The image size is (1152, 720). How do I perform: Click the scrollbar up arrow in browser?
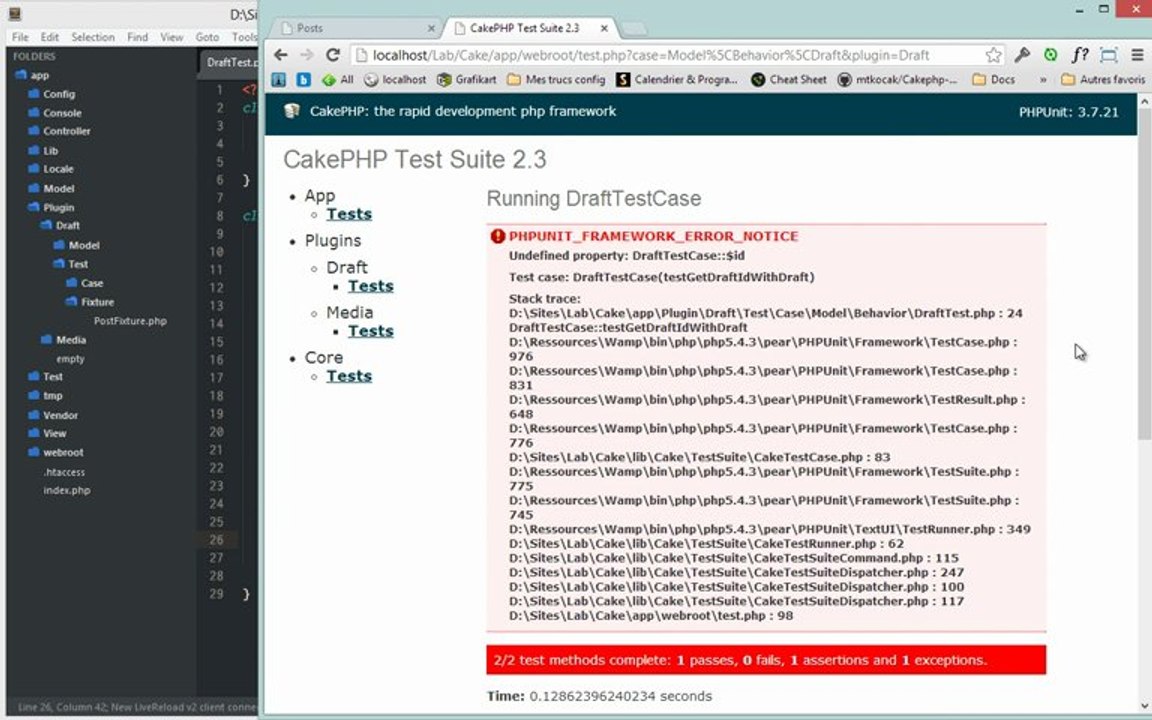(x=1144, y=101)
